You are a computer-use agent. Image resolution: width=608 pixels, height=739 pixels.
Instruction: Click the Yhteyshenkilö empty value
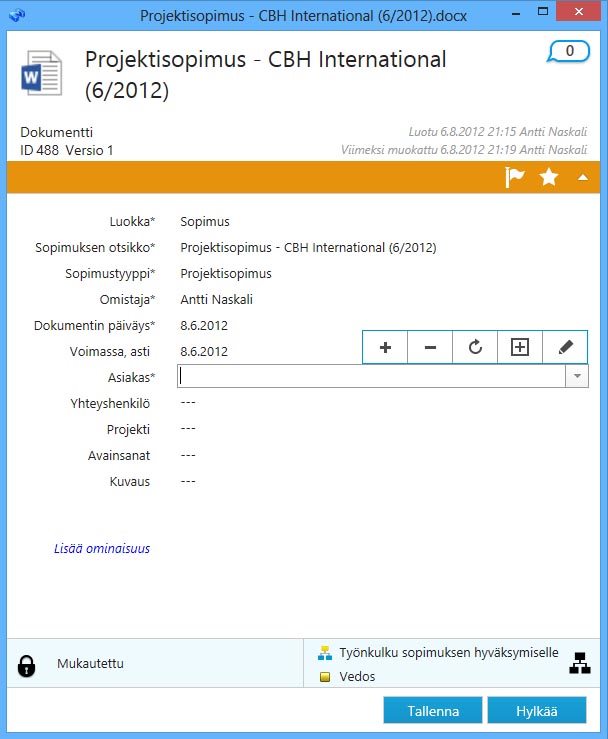tap(188, 403)
